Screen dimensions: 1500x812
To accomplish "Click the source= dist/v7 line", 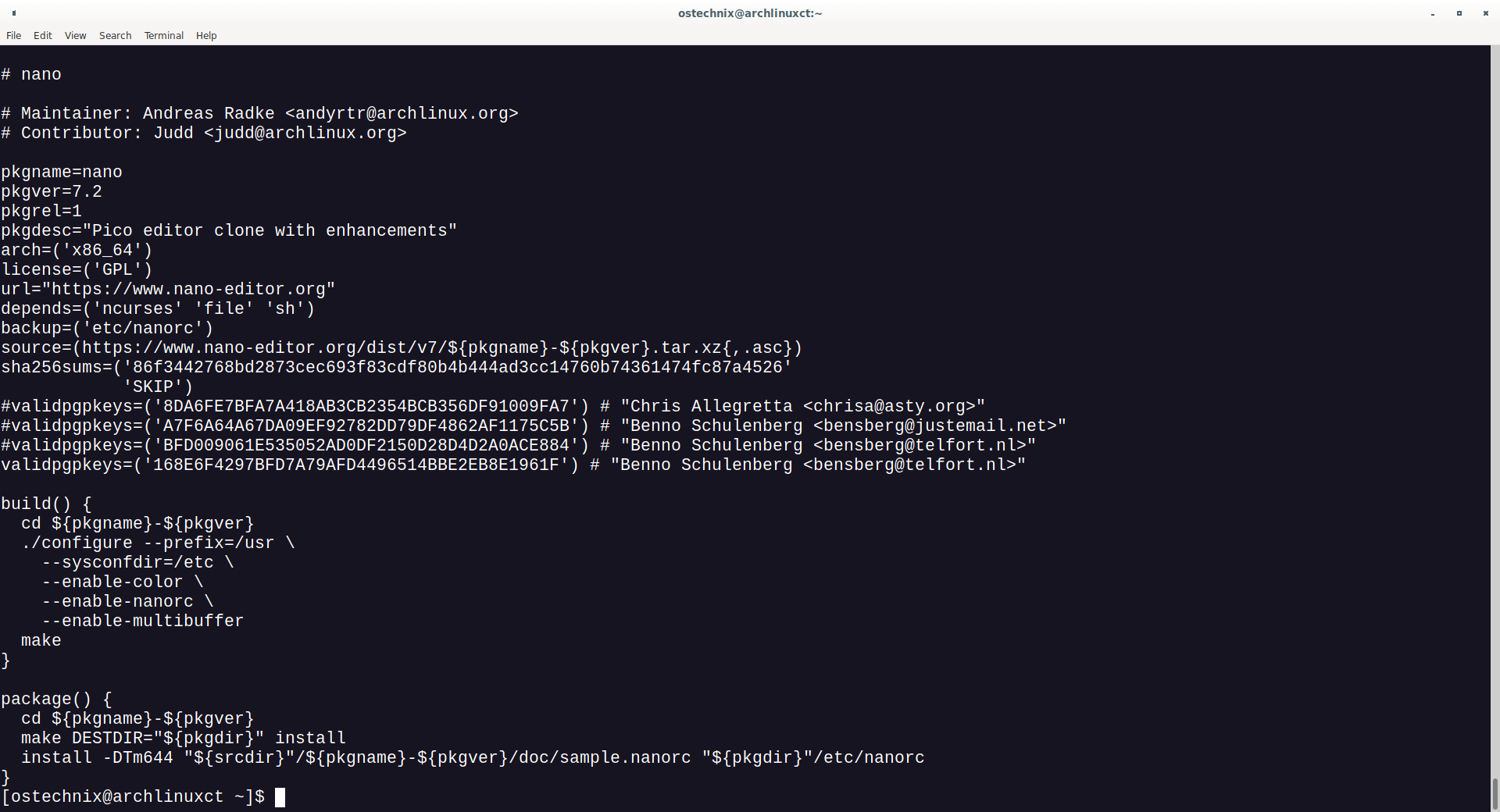I will 402,347.
